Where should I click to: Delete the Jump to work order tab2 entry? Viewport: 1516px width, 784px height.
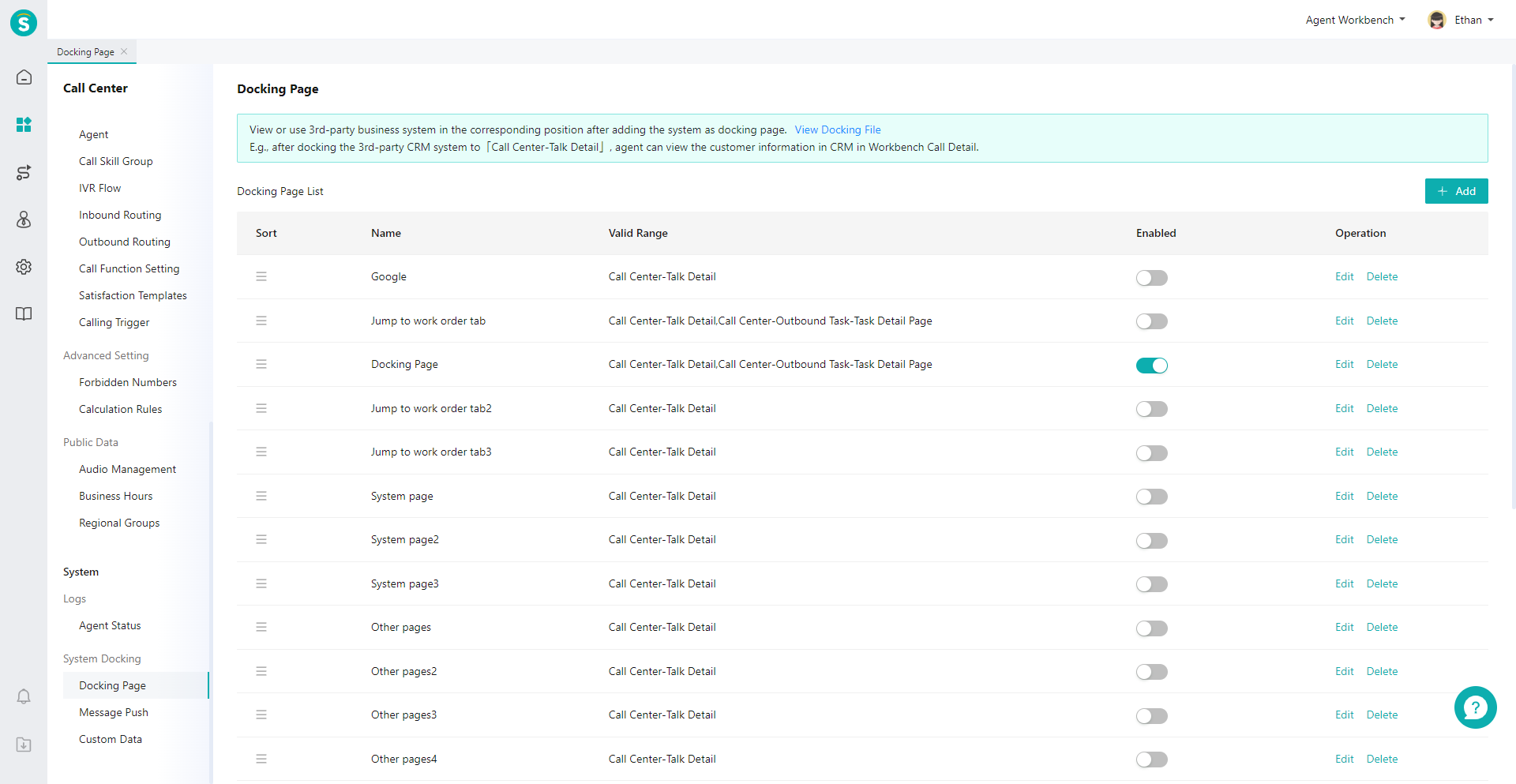point(1383,408)
